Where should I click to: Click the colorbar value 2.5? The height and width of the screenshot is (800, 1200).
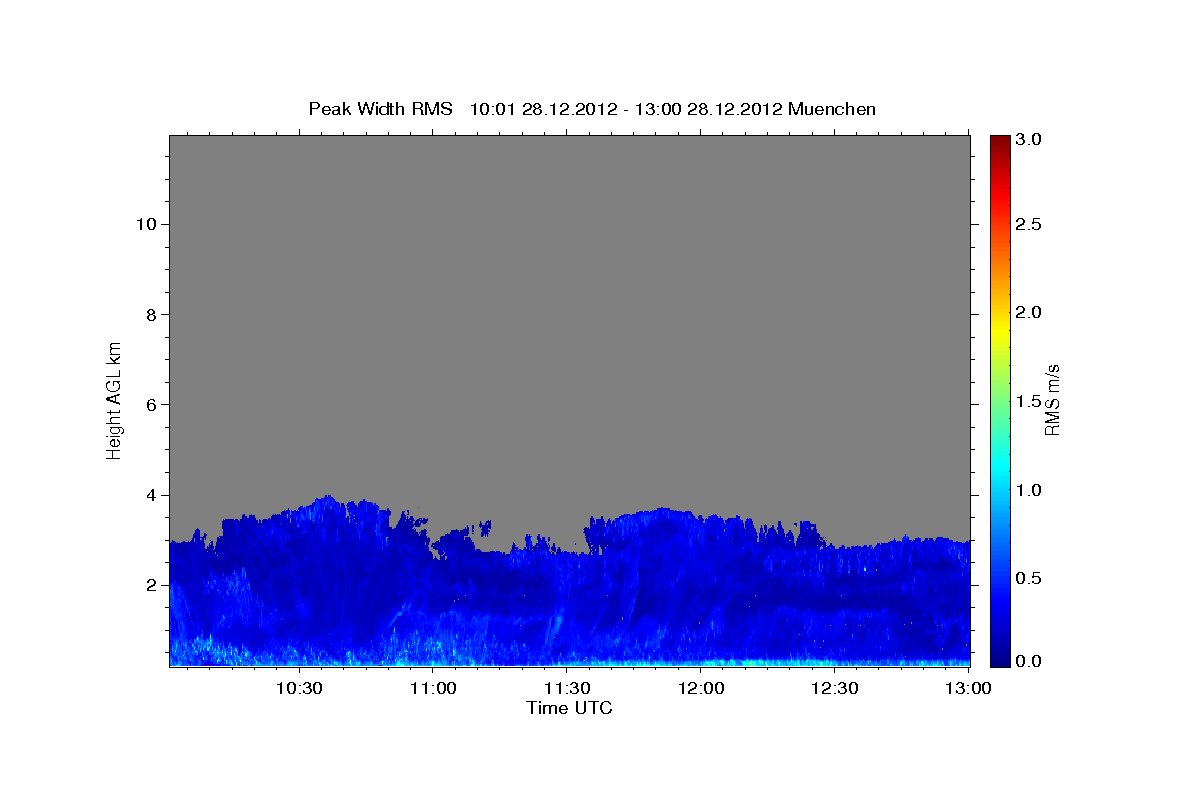(x=1028, y=224)
